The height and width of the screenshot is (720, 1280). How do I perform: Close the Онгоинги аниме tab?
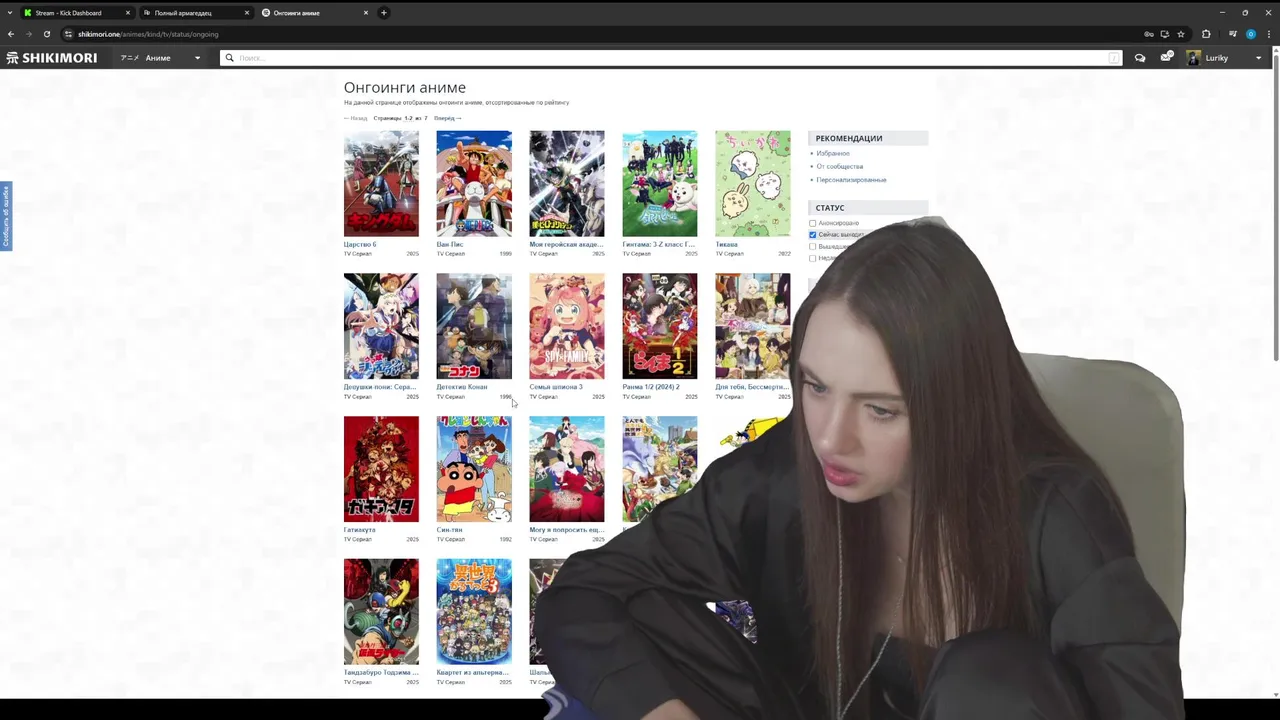tap(366, 13)
